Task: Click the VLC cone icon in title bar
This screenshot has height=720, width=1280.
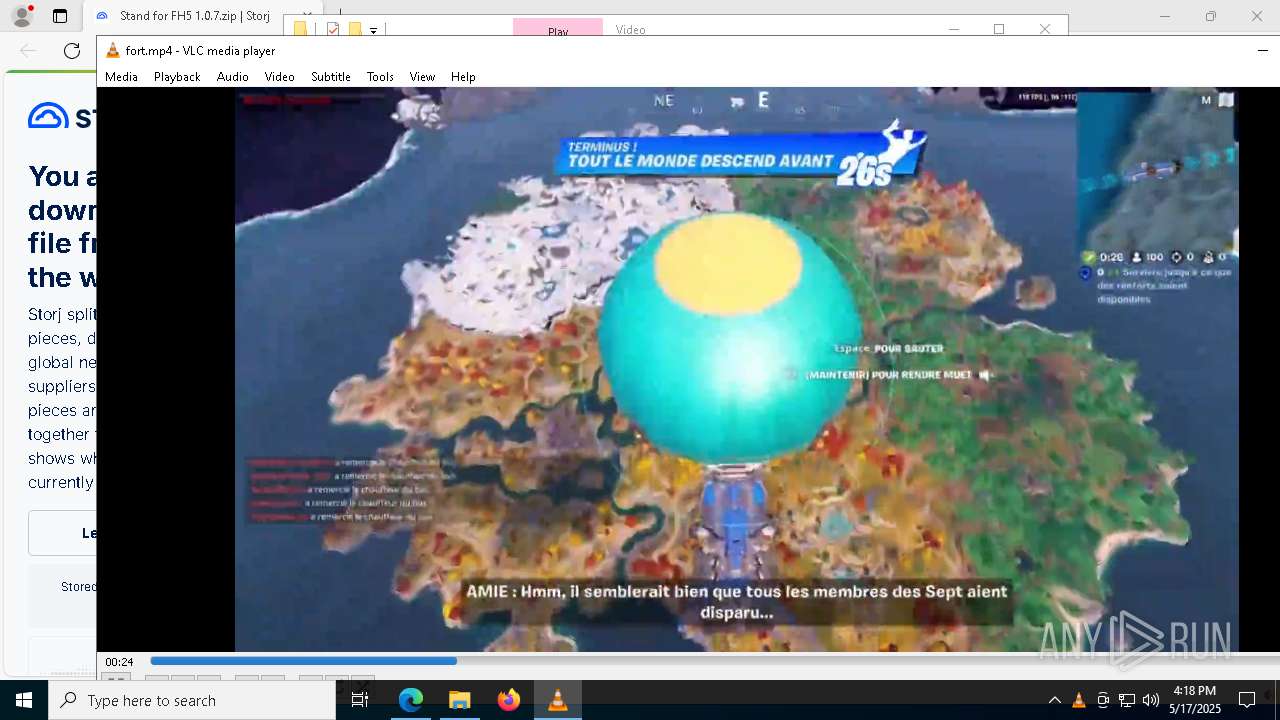Action: pos(113,51)
